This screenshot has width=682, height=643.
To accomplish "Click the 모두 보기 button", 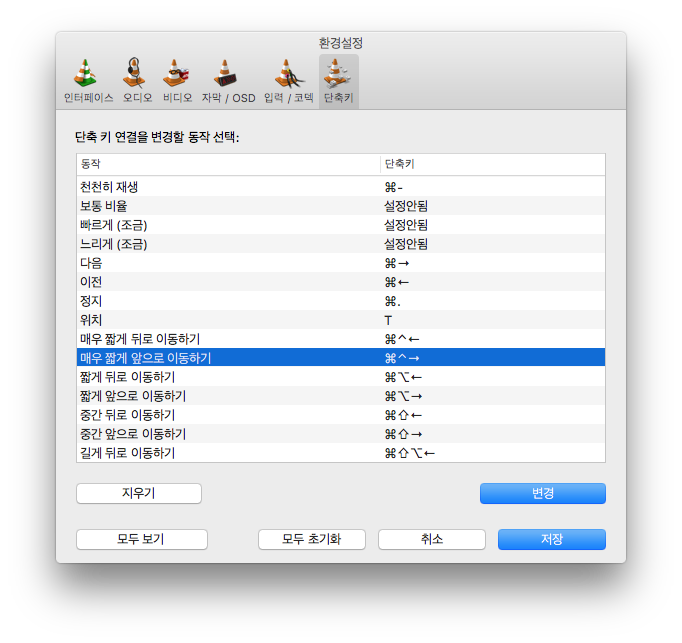I will tap(142, 539).
